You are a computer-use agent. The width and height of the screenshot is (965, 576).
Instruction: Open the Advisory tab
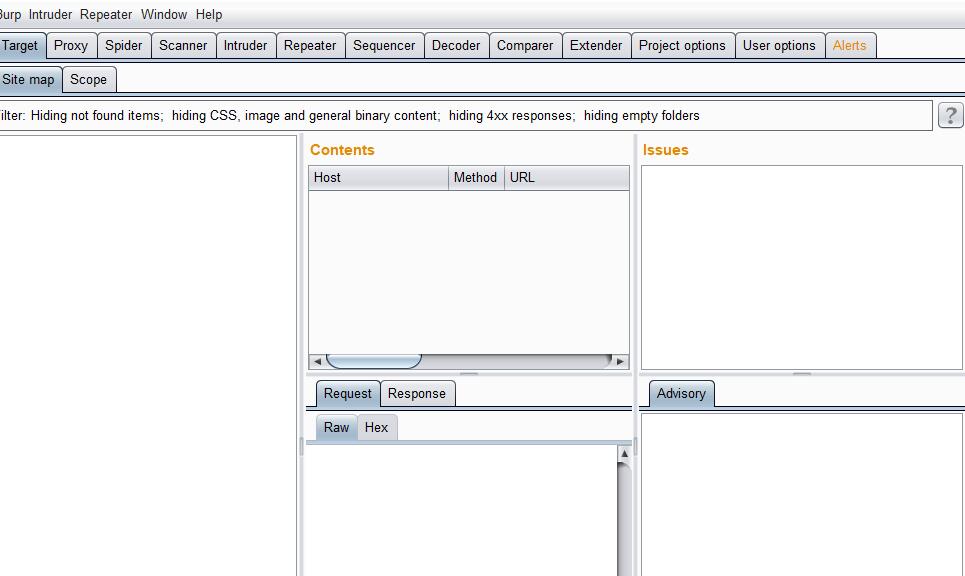pyautogui.click(x=681, y=394)
